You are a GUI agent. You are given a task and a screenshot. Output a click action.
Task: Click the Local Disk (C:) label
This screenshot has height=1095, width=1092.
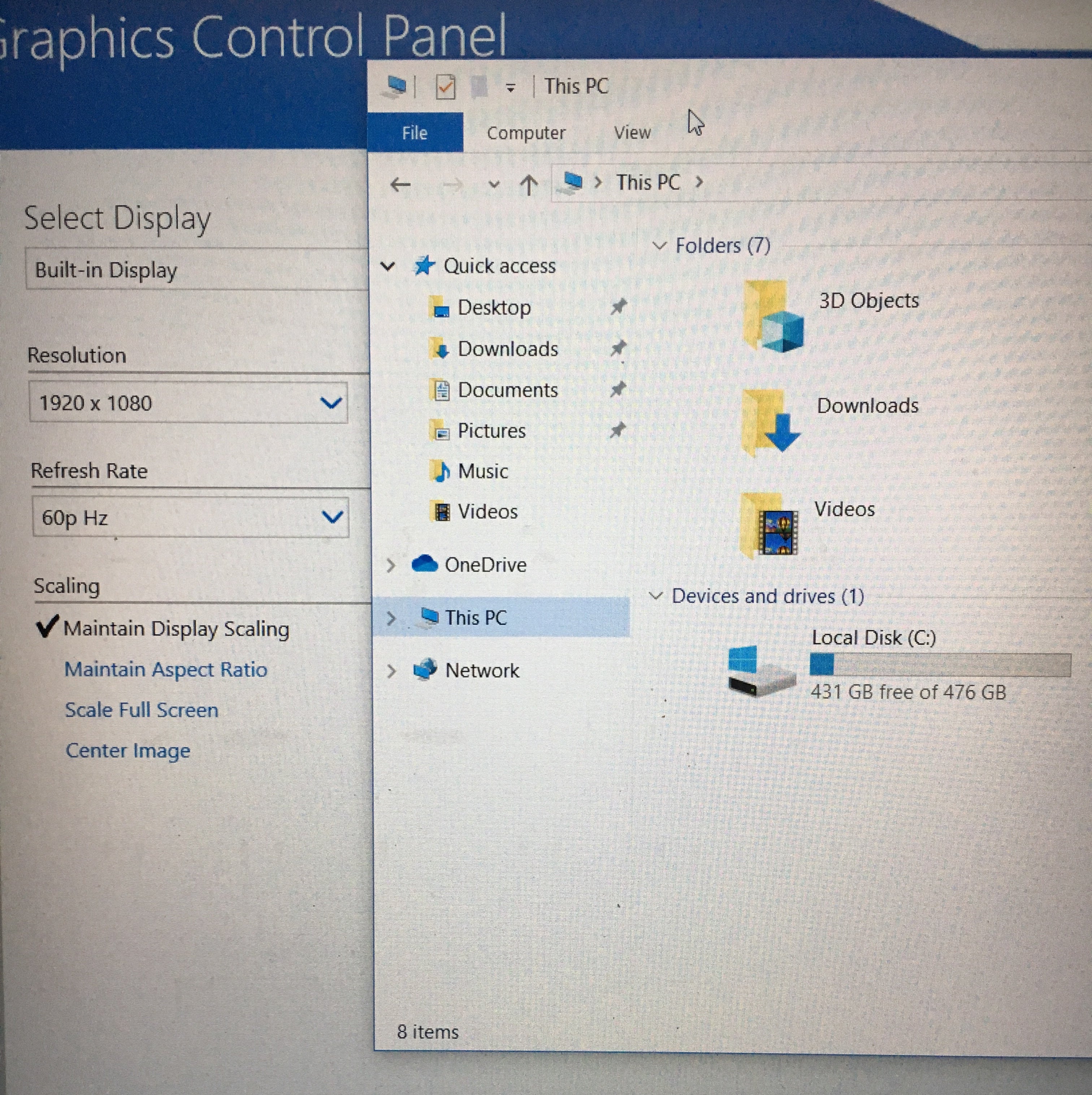point(873,638)
